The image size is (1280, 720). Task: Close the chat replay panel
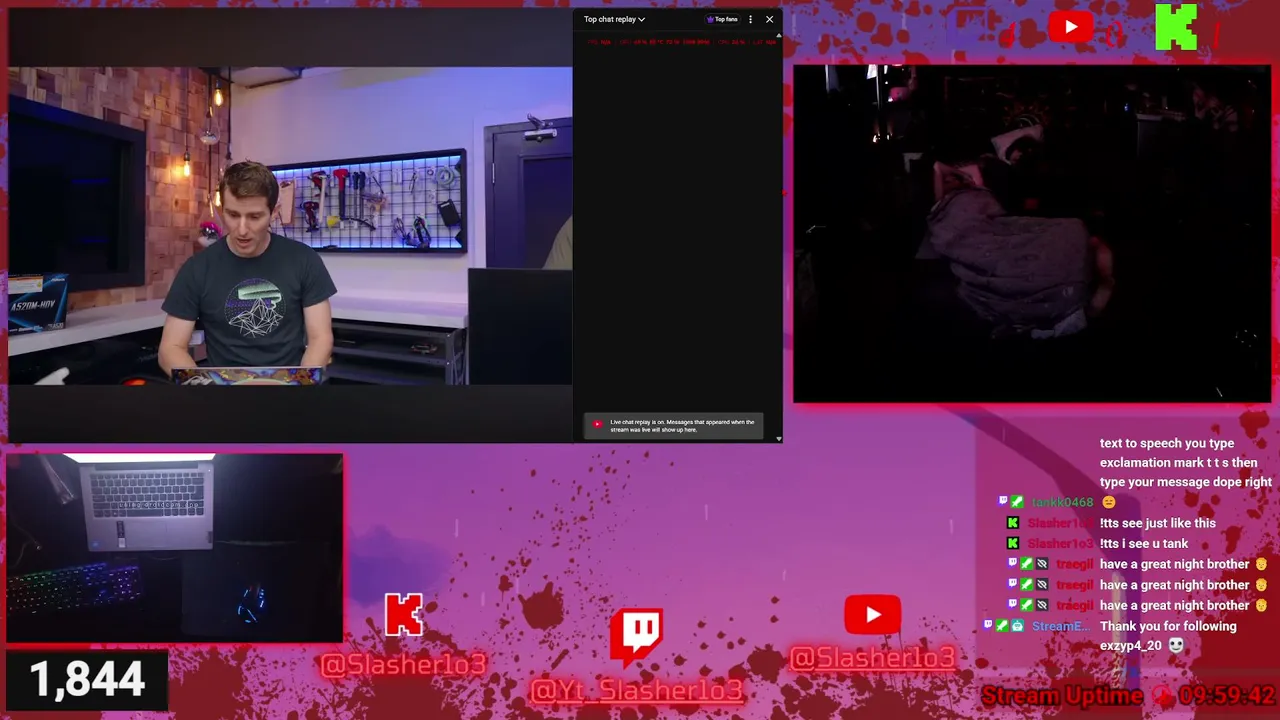coord(769,19)
